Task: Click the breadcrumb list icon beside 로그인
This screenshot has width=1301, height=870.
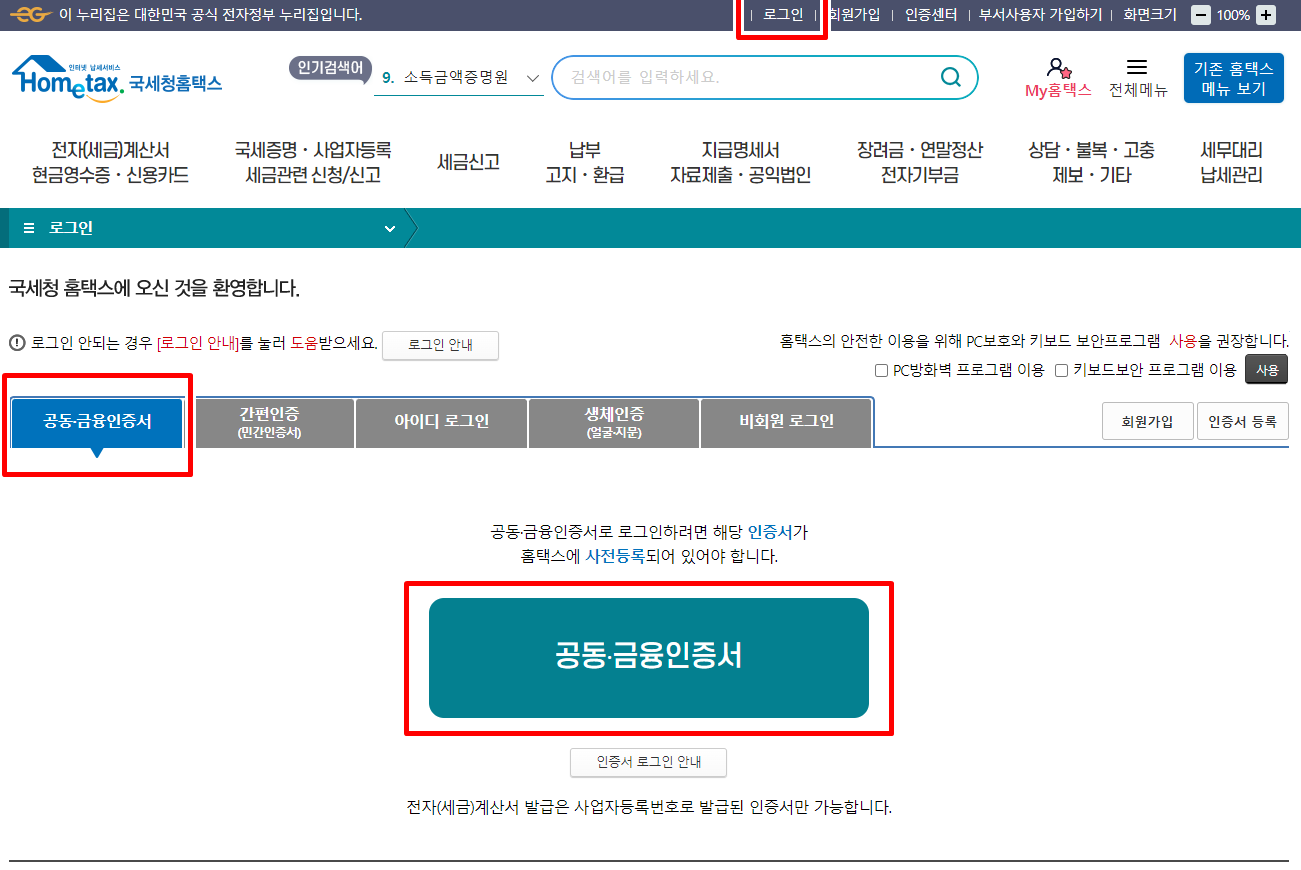Action: [x=29, y=228]
